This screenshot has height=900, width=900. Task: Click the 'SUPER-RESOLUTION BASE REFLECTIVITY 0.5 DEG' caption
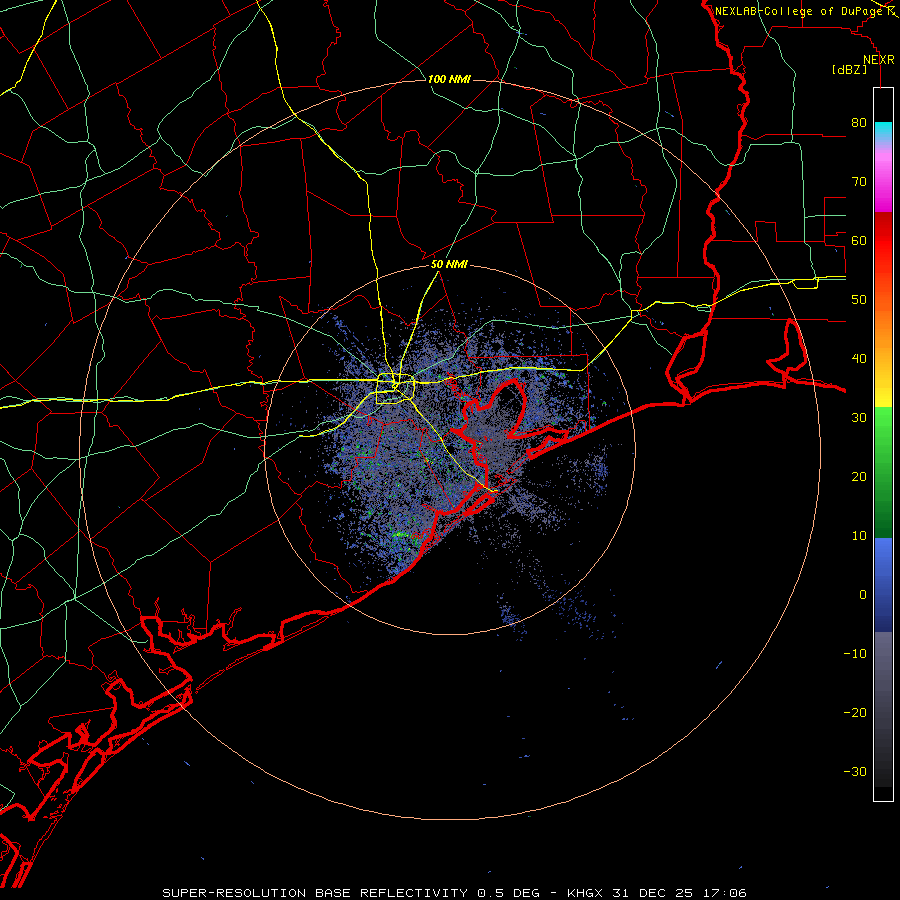coord(351,893)
